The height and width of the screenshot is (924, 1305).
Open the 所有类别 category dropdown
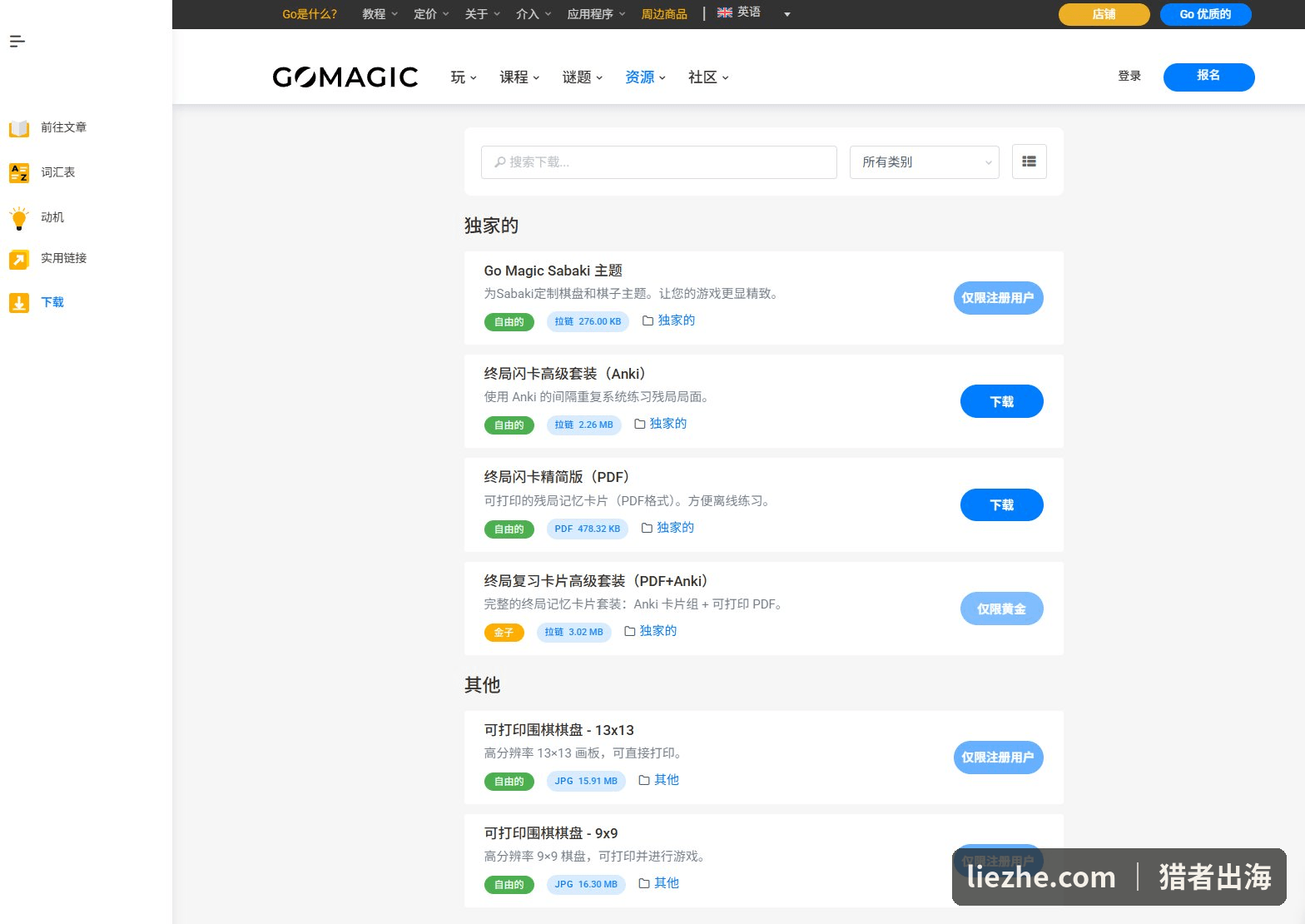point(925,162)
